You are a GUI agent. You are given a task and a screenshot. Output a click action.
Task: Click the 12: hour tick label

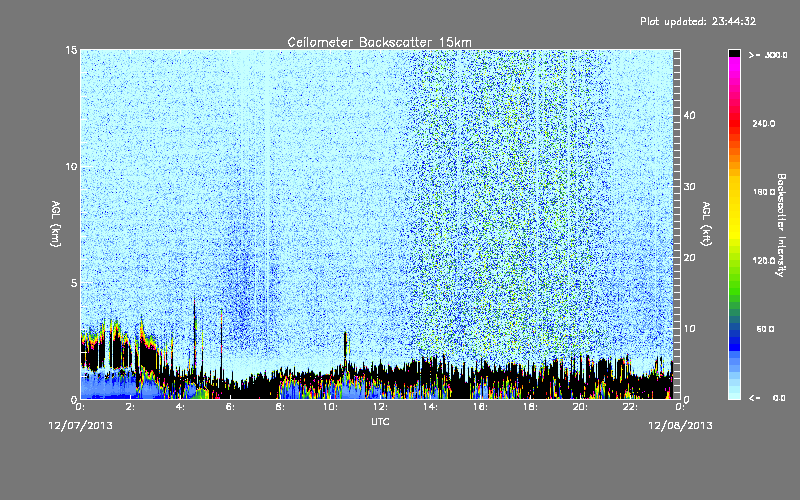[x=380, y=407]
